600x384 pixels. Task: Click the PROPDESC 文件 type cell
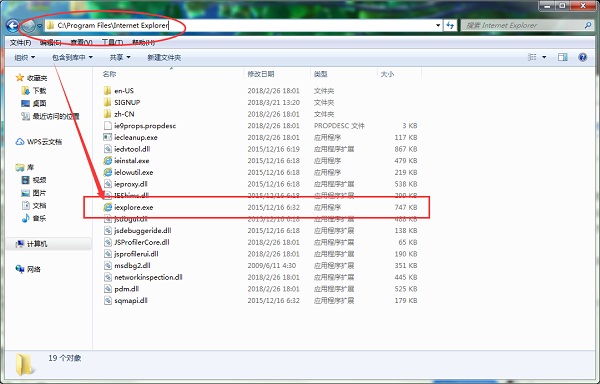[339, 125]
